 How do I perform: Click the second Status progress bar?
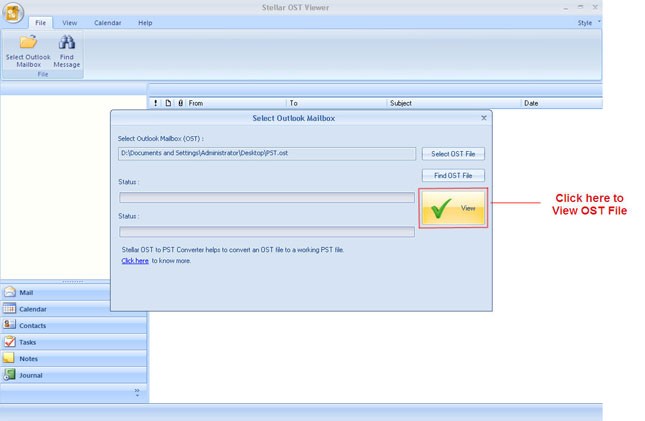(x=267, y=232)
